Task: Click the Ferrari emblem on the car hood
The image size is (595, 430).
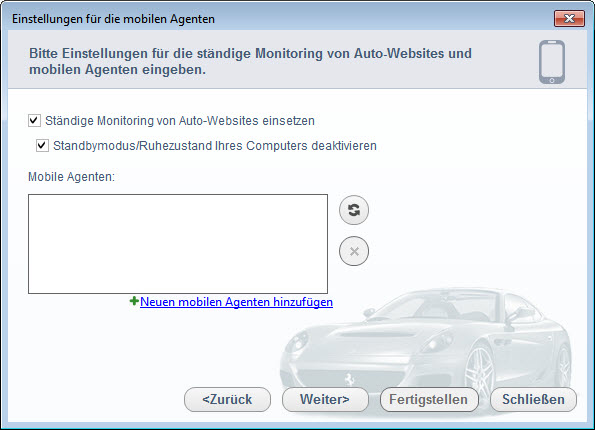Action: click(x=348, y=378)
